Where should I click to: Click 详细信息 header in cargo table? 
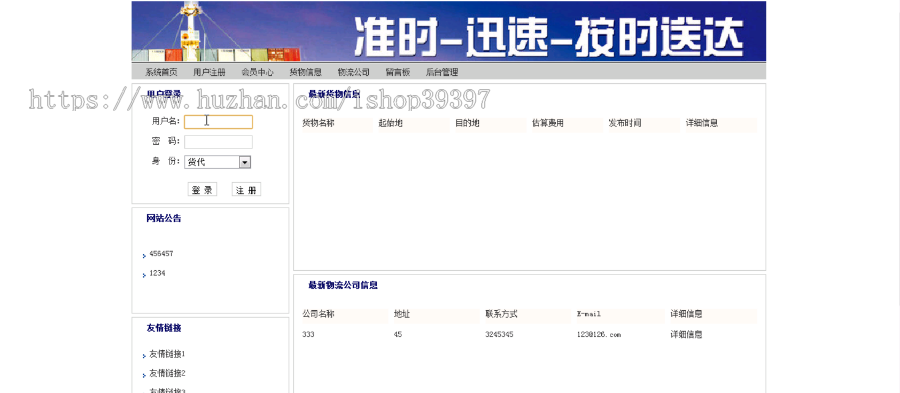point(702,123)
